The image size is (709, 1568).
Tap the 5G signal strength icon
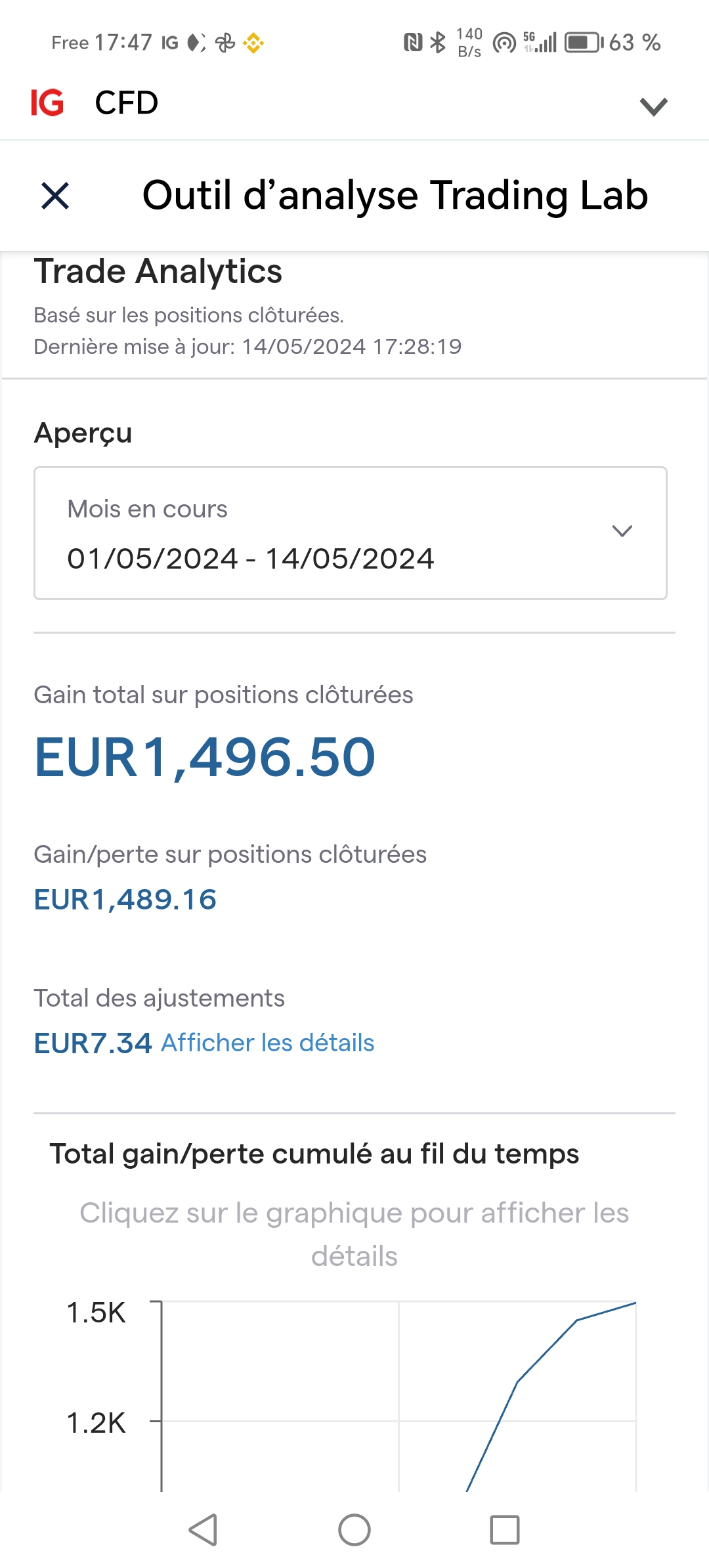540,43
